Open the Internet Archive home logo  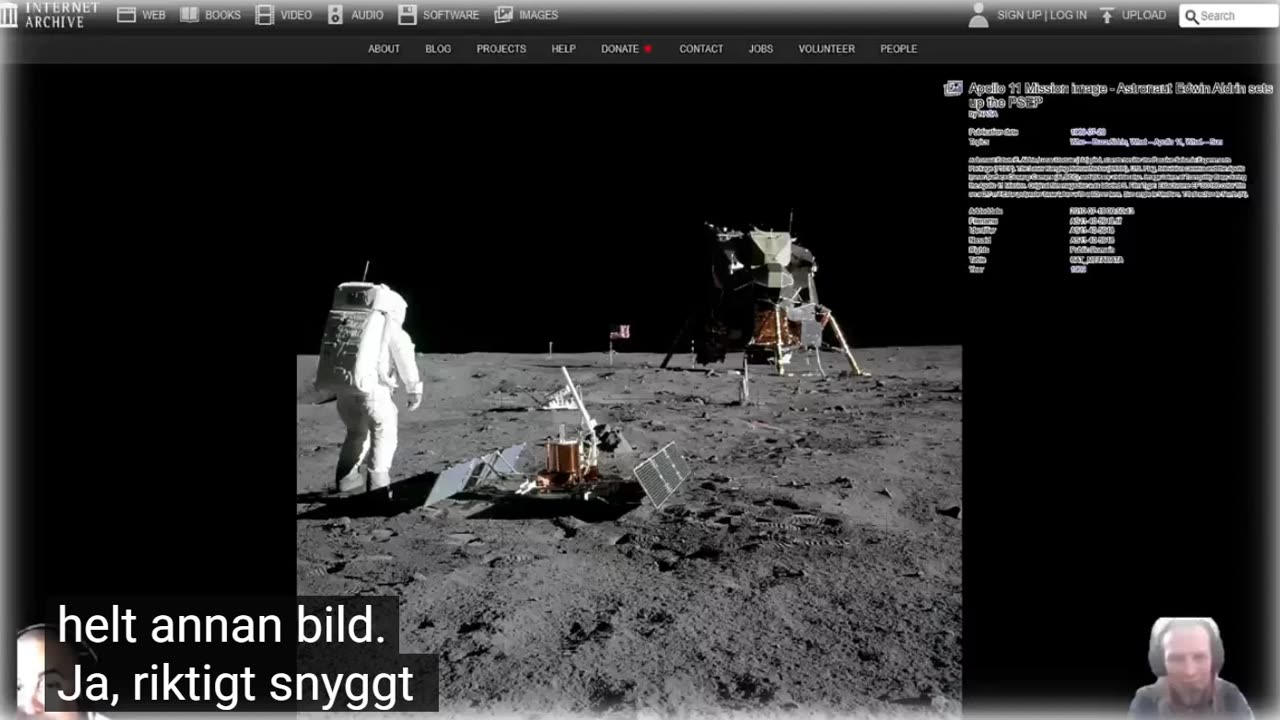coord(50,14)
